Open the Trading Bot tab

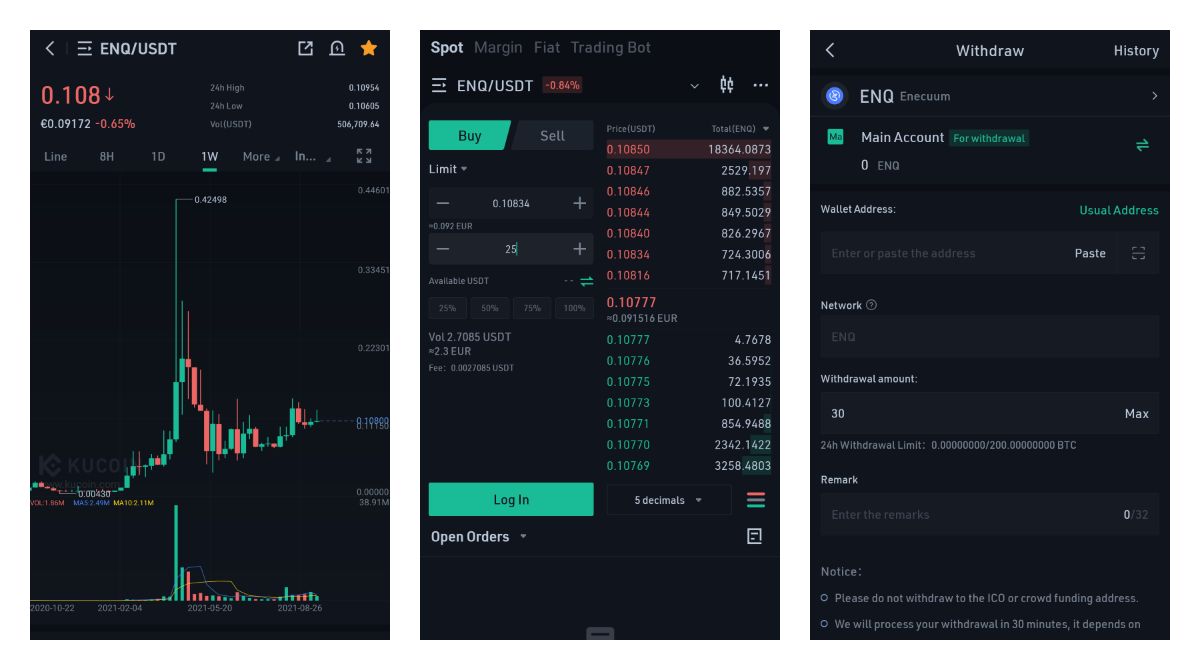[610, 48]
